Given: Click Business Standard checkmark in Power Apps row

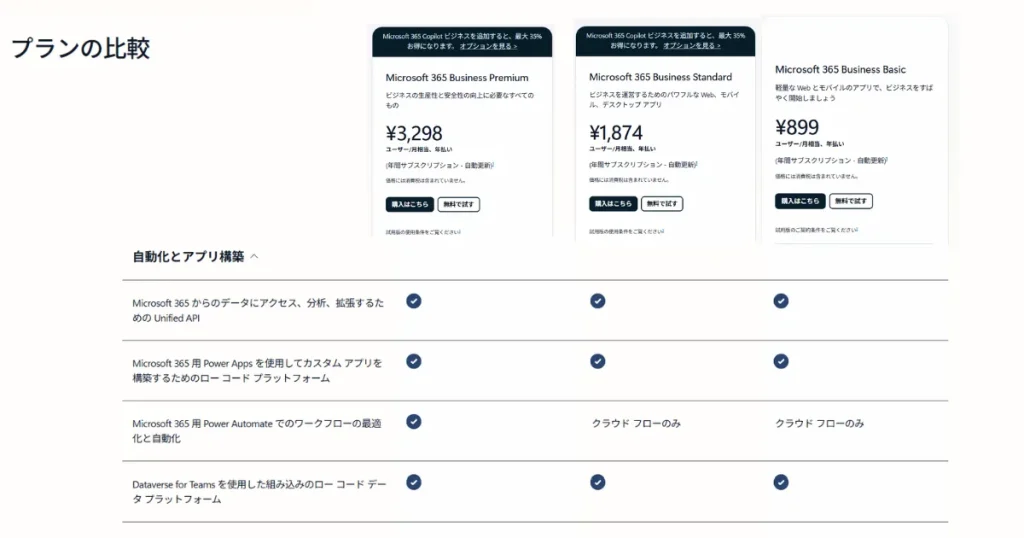Looking at the screenshot, I should 598,361.
